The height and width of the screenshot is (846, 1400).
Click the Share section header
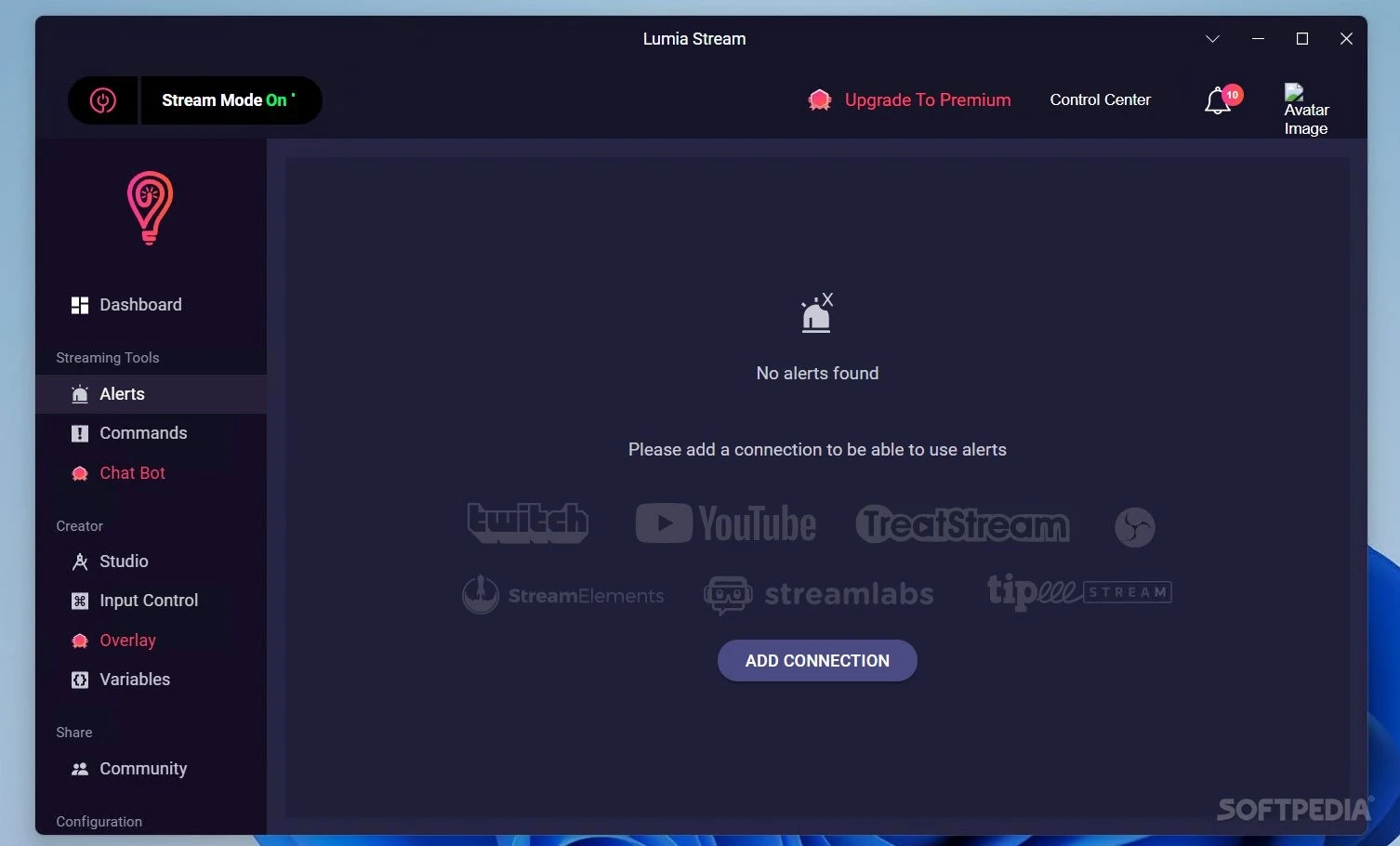[x=74, y=733]
